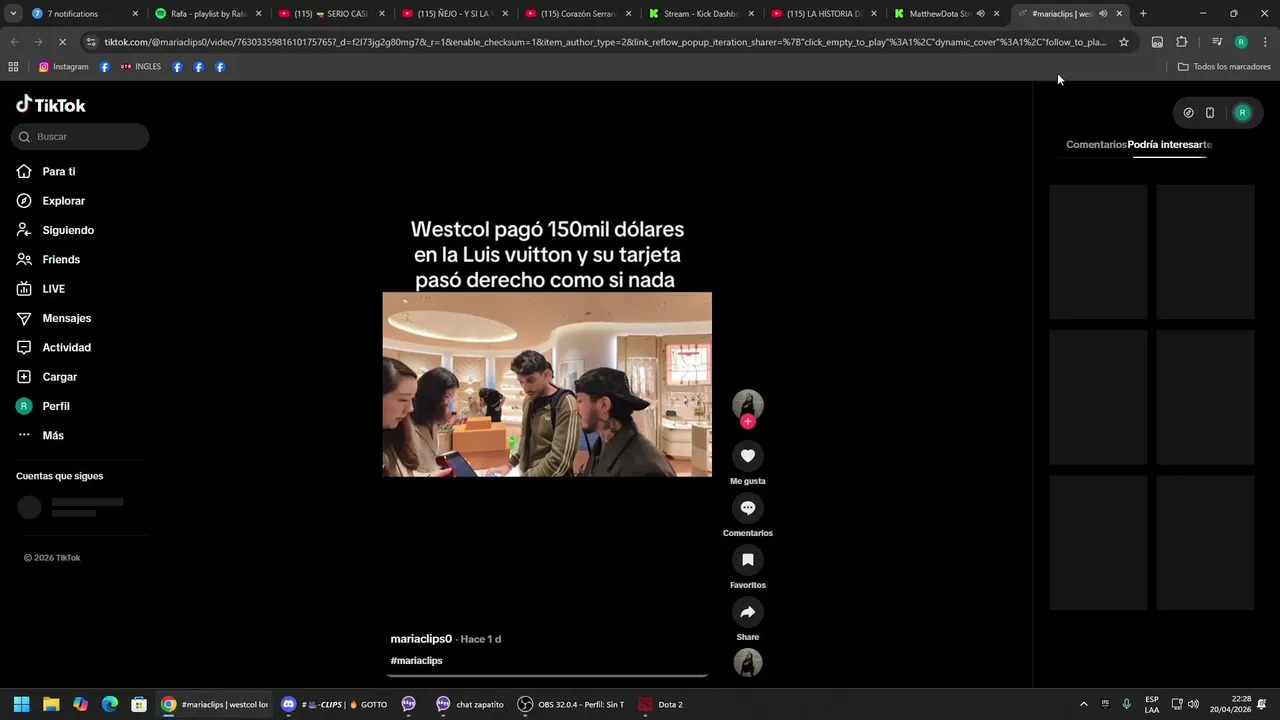Bookmark this page with the star icon
This screenshot has width=1280, height=720.
point(1123,42)
